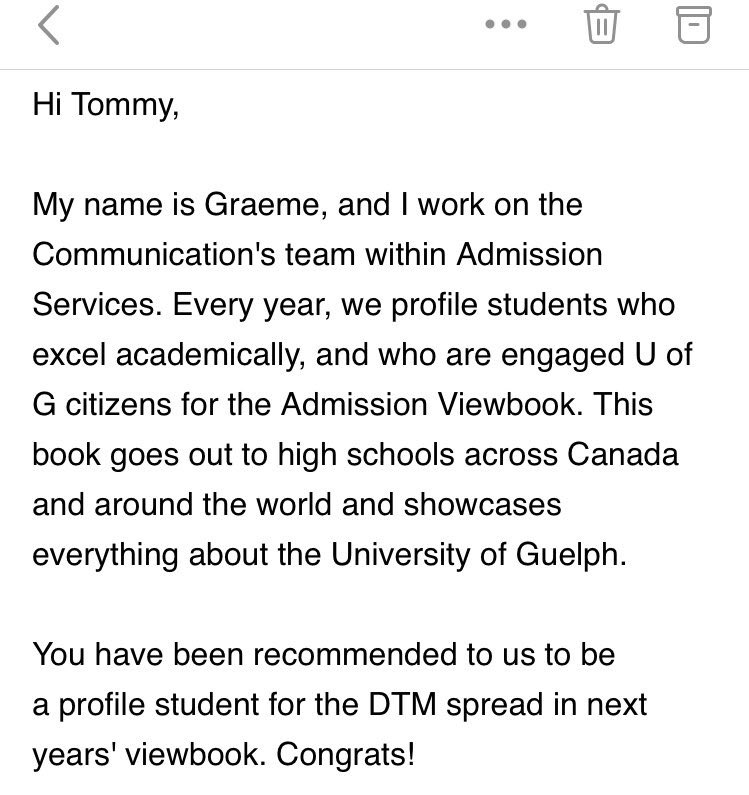The width and height of the screenshot is (749, 795).
Task: Tap the words 'engaged U of' in the body
Action: pos(596,355)
